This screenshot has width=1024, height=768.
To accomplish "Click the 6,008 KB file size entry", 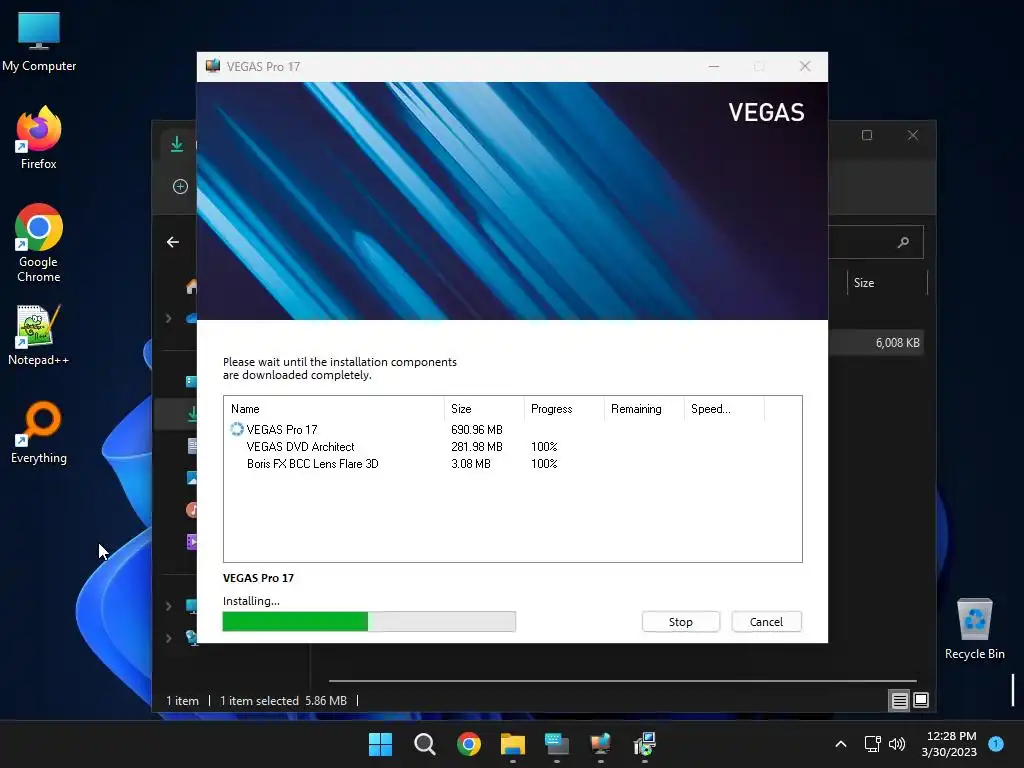I will pyautogui.click(x=897, y=343).
